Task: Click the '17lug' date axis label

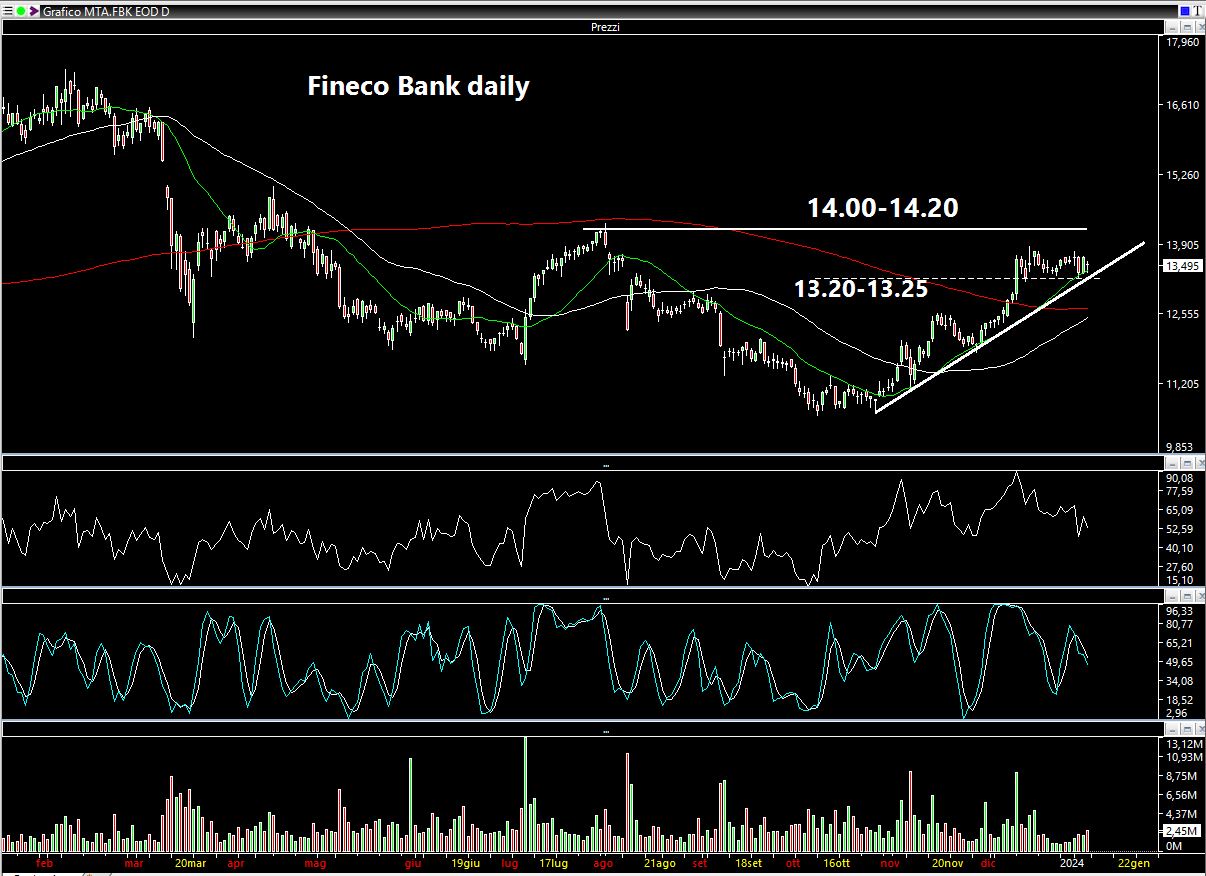Action: pos(553,862)
